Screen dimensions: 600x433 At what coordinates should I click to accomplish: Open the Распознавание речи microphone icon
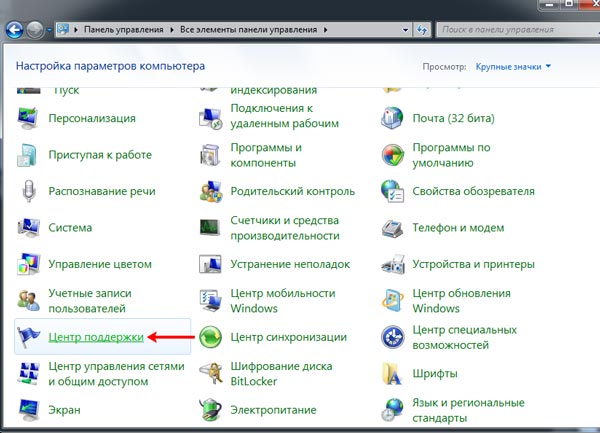[29, 191]
